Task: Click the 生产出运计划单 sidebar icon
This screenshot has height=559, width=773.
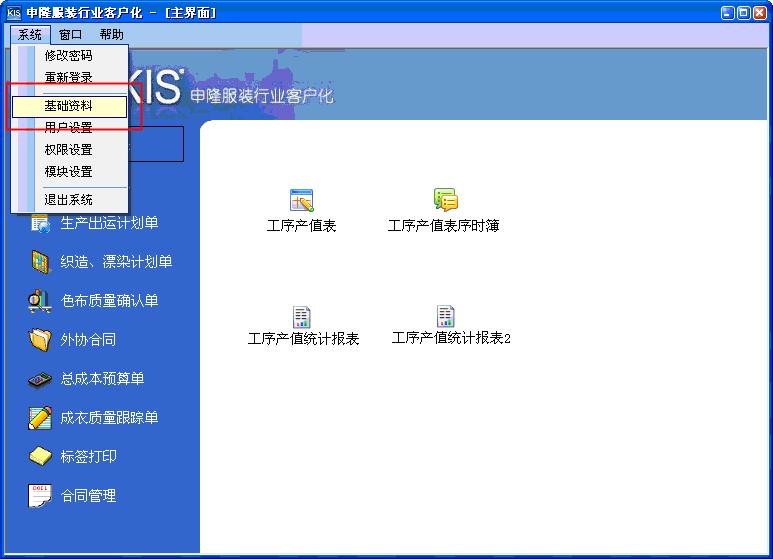Action: [40, 223]
